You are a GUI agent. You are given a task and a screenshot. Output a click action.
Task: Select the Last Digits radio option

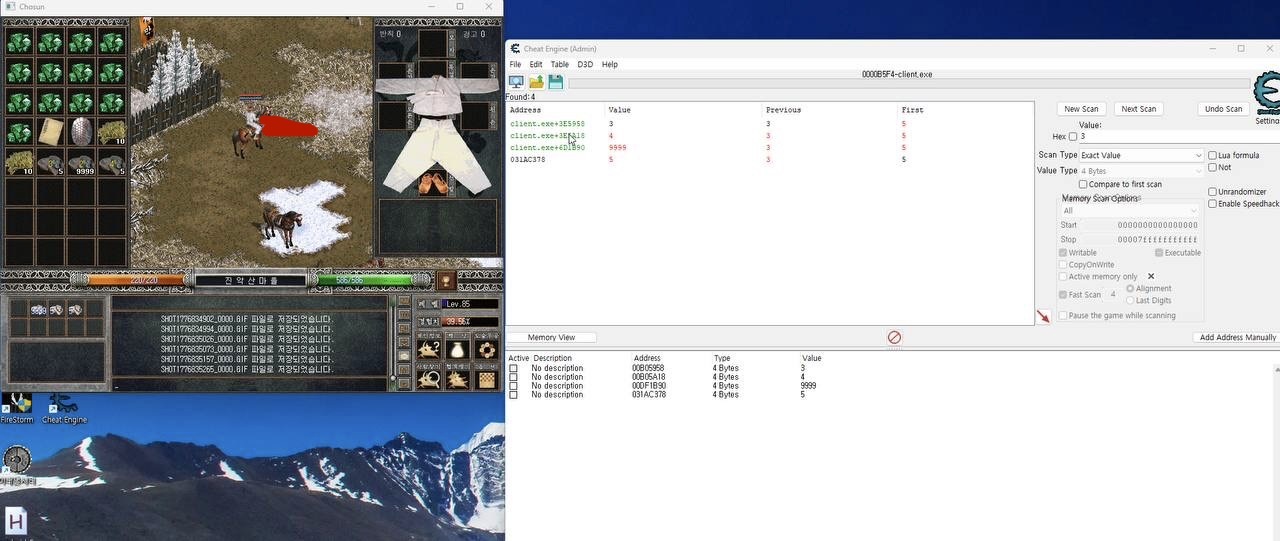pos(1131,300)
